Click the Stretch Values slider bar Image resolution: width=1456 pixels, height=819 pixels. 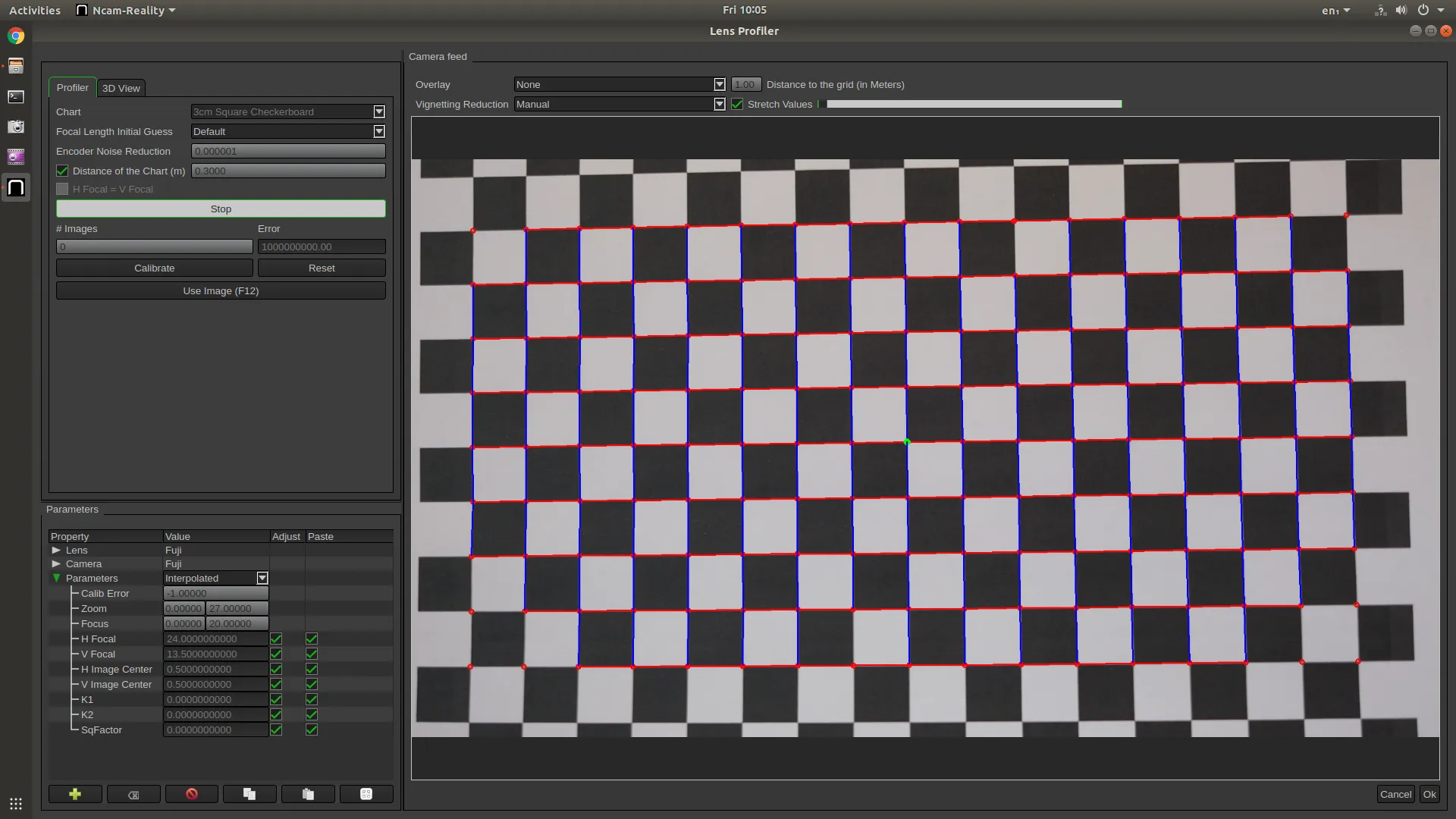pyautogui.click(x=970, y=104)
